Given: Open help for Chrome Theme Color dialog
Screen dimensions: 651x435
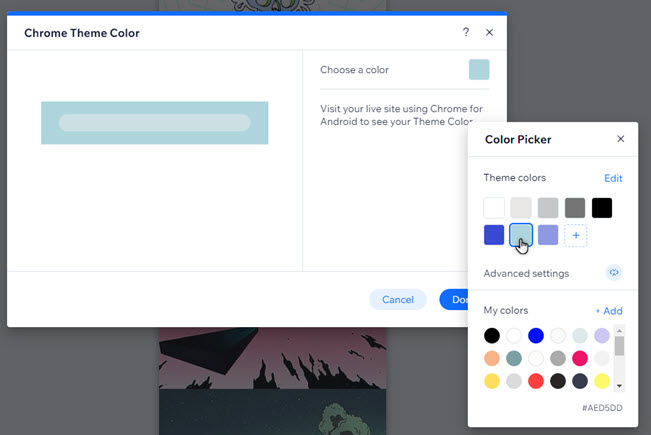Looking at the screenshot, I should (x=466, y=32).
